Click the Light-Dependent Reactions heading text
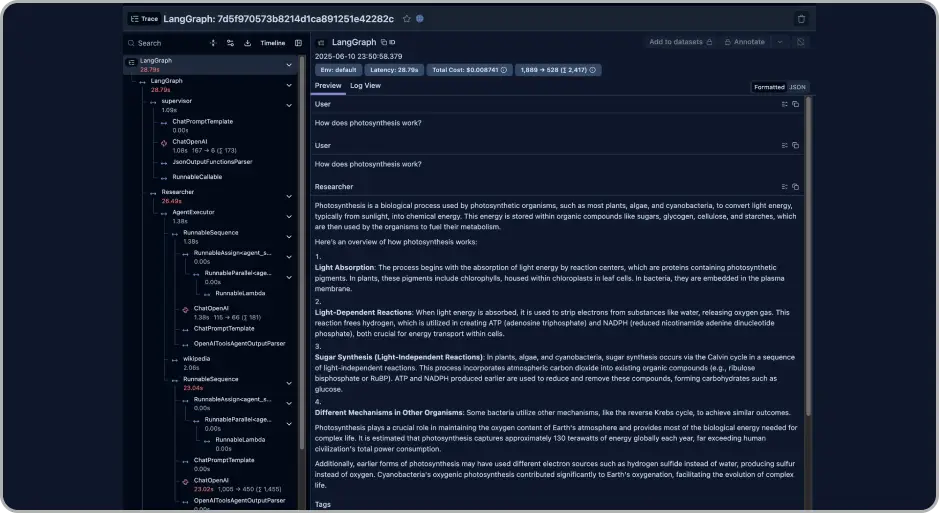The image size is (939, 513). tap(364, 312)
